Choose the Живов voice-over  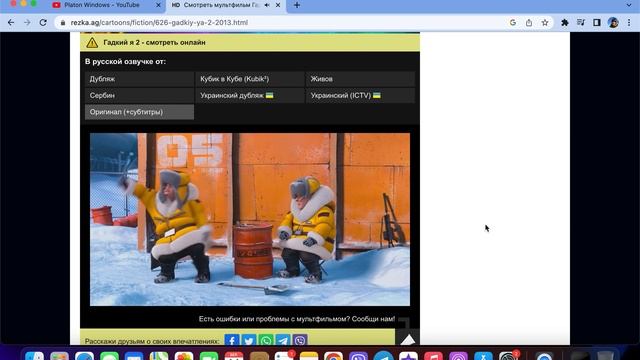pyautogui.click(x=360, y=79)
